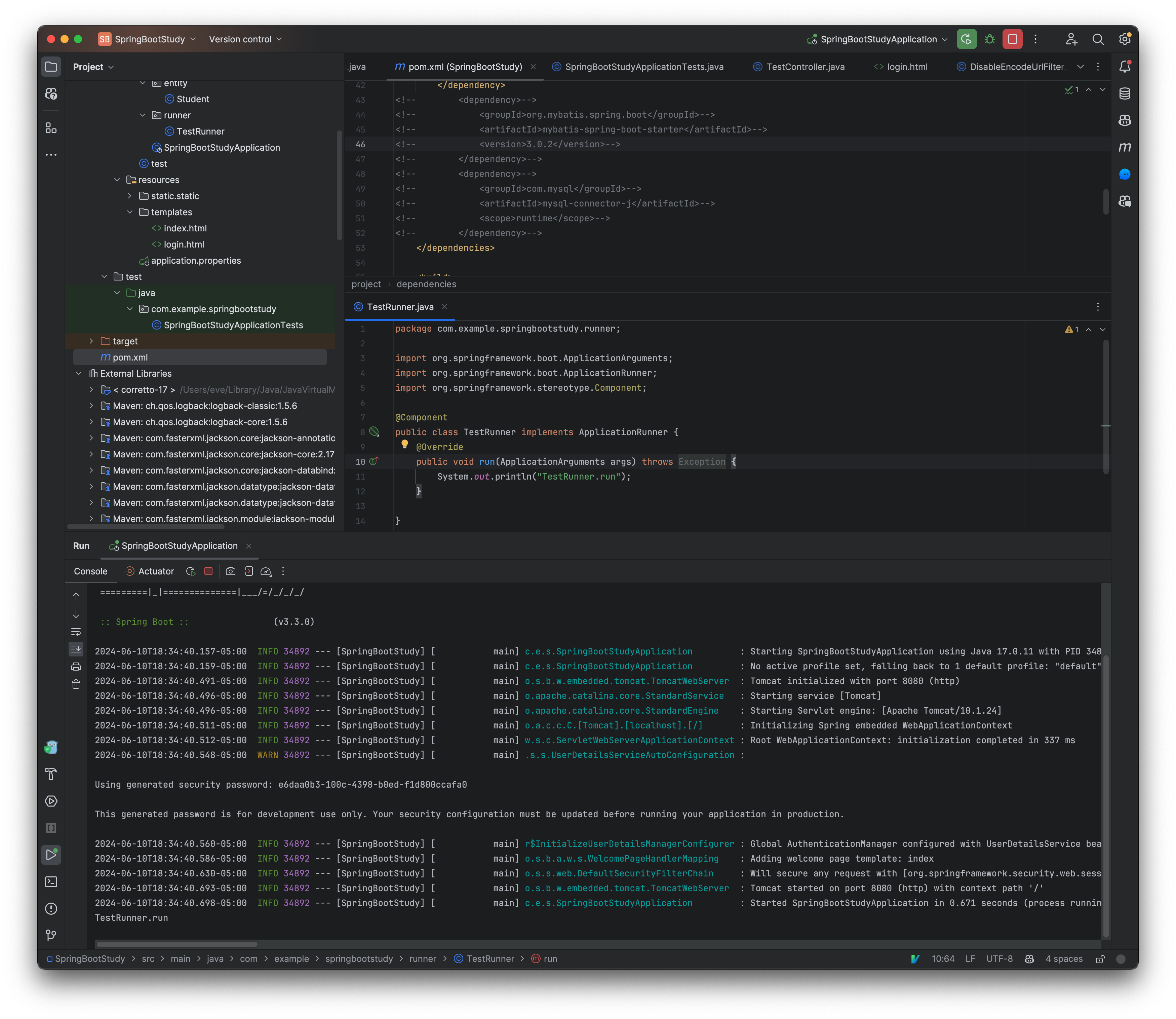Image resolution: width=1176 pixels, height=1019 pixels.
Task: Collapse the resources folder in the project tree
Action: (x=118, y=179)
